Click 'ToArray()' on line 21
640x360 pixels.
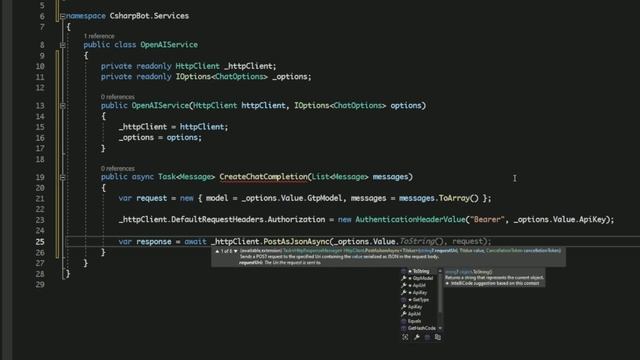458,198
